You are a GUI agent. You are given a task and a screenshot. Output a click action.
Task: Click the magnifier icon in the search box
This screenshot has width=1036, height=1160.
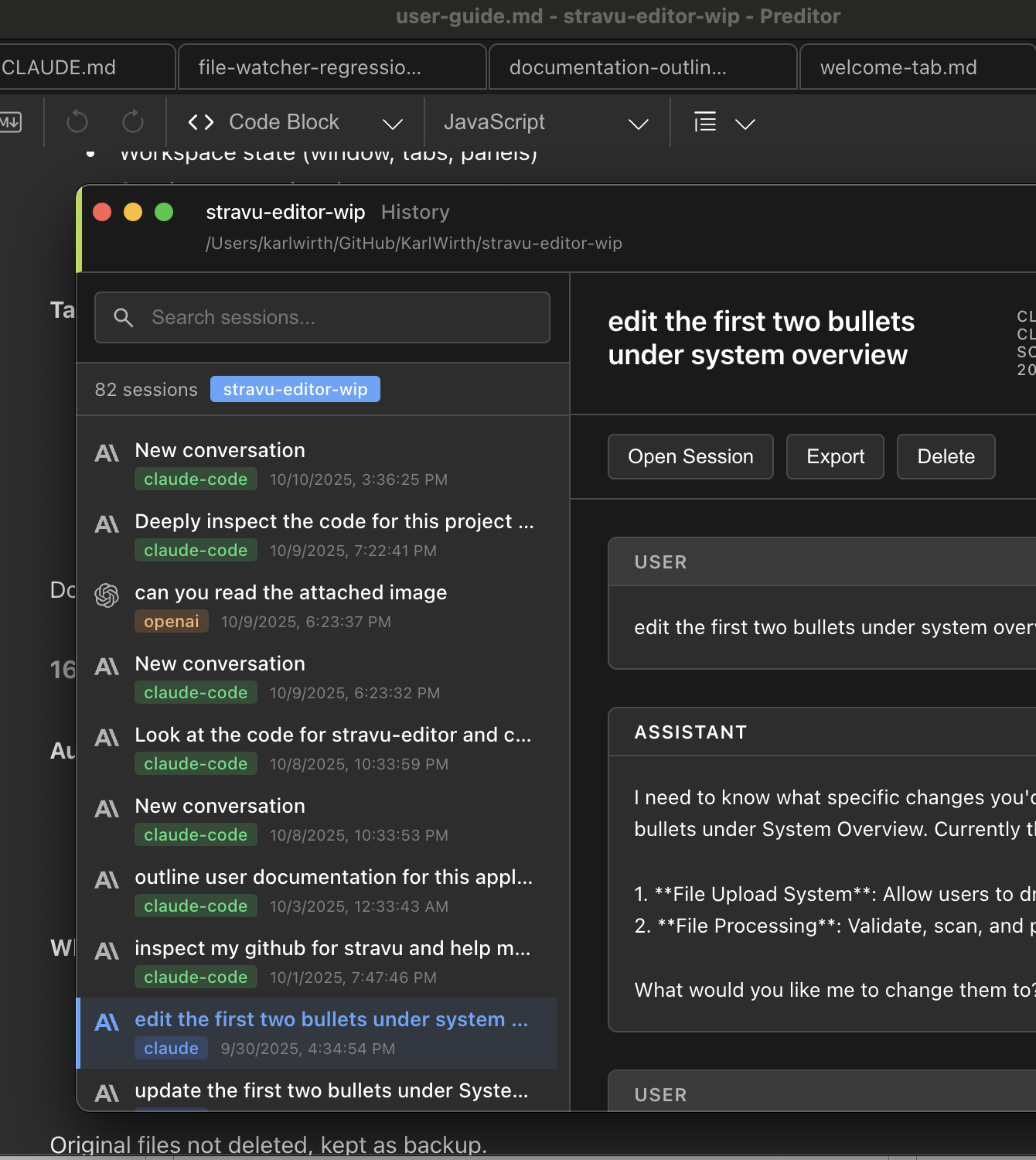pyautogui.click(x=124, y=317)
